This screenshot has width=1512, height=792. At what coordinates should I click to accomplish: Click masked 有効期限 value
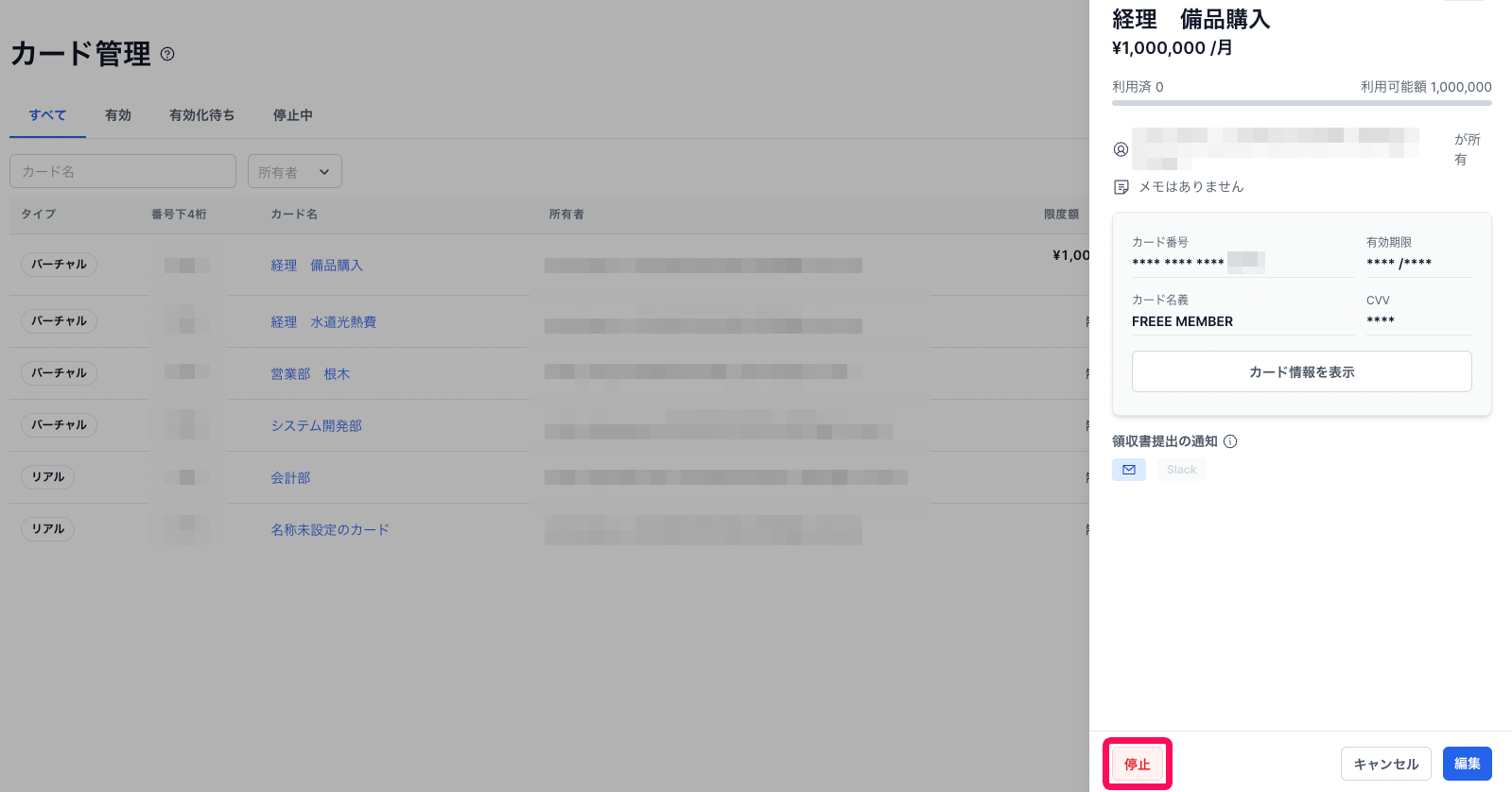(1399, 263)
